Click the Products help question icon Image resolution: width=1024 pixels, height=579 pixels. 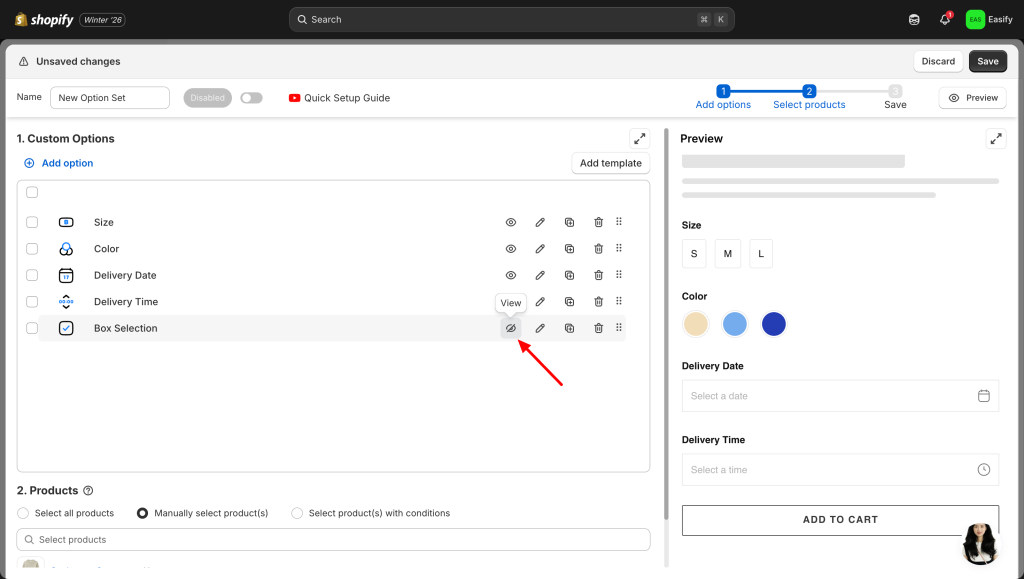[x=88, y=491]
